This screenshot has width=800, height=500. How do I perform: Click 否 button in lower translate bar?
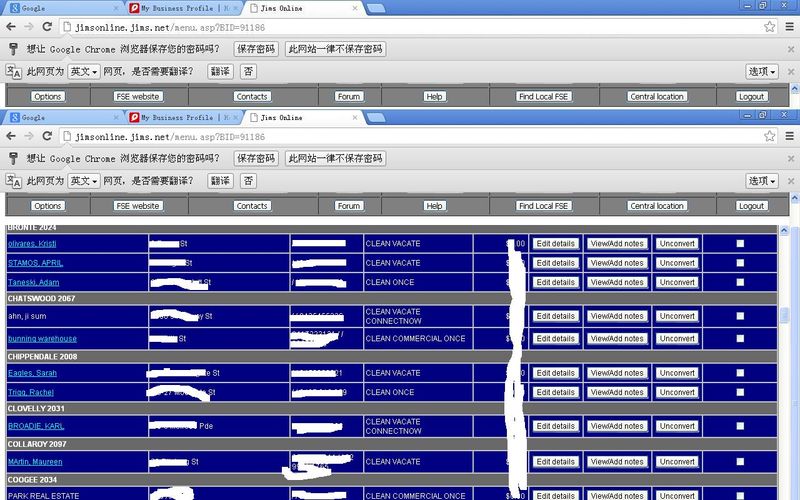[248, 181]
